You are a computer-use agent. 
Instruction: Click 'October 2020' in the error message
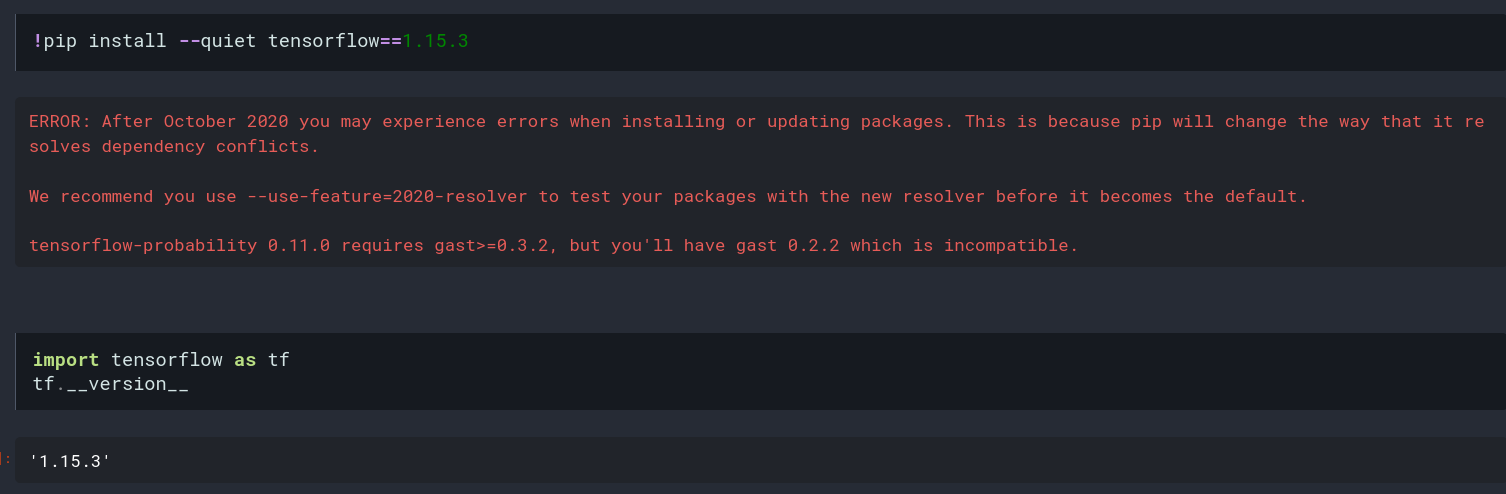[226, 122]
